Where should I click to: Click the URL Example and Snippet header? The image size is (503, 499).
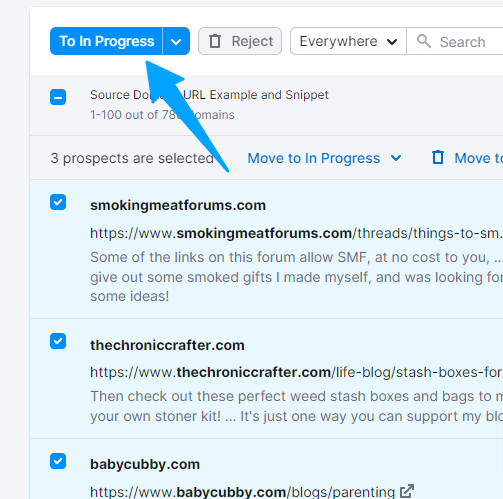[256, 95]
